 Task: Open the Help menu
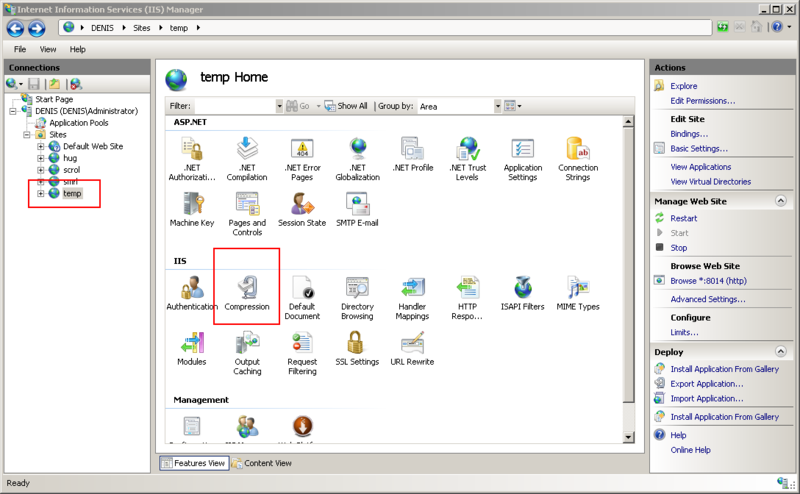[x=78, y=50]
